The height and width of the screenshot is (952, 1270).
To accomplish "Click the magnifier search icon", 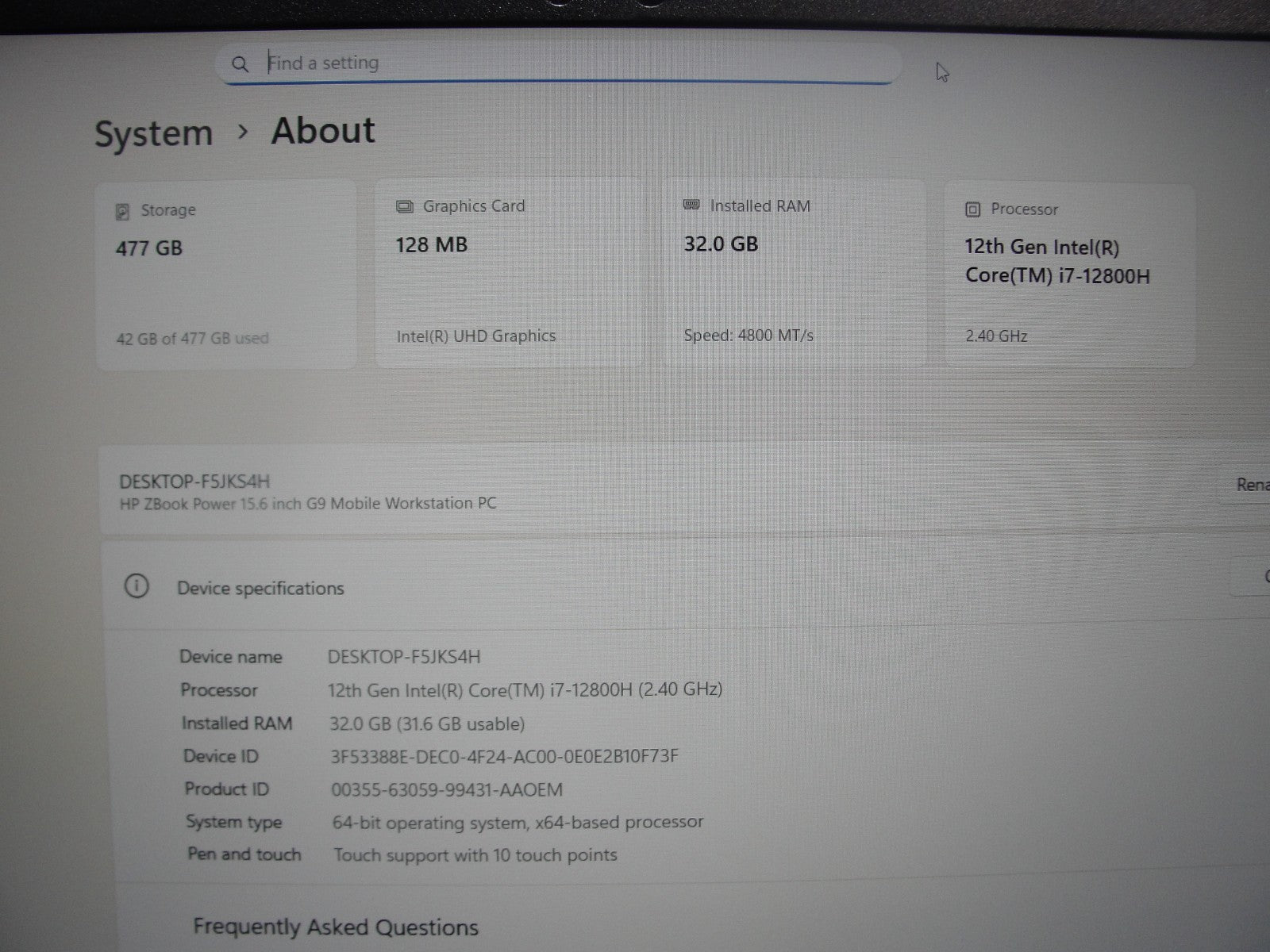I will click(240, 64).
